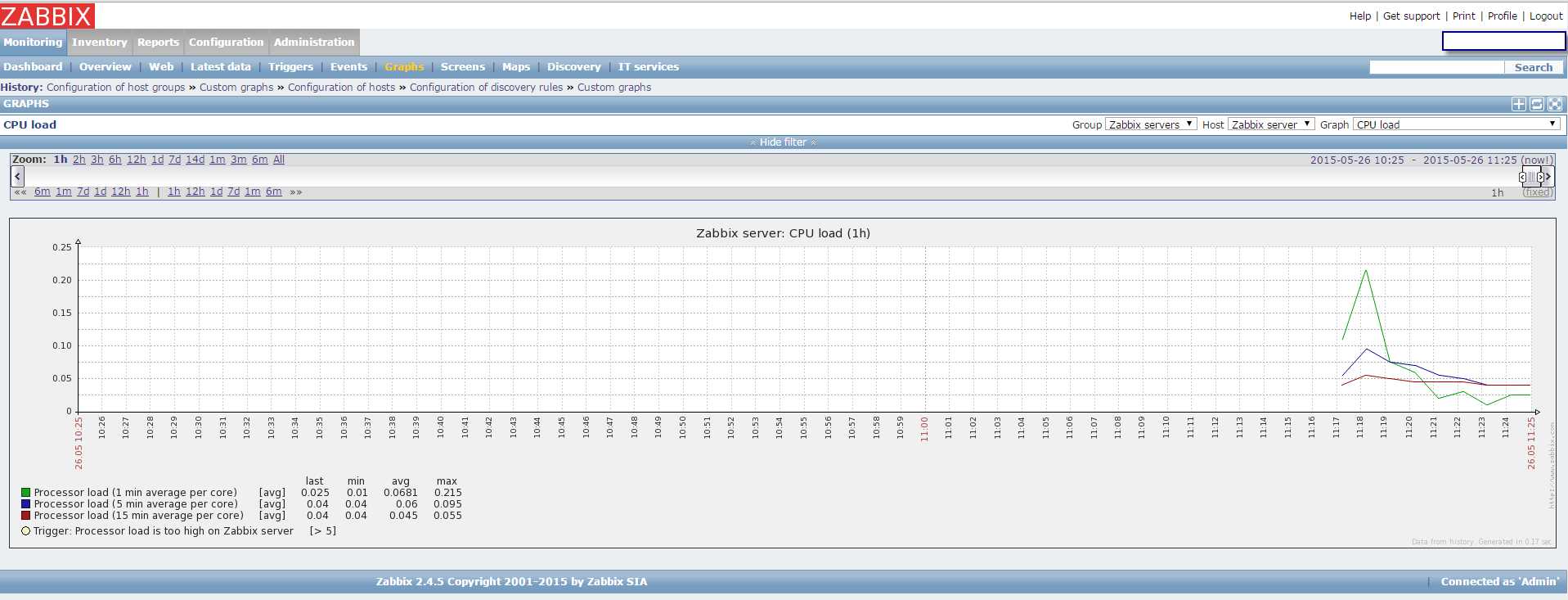Click the ZABBIX logo
Screen dimensions: 1568x600
click(x=47, y=16)
